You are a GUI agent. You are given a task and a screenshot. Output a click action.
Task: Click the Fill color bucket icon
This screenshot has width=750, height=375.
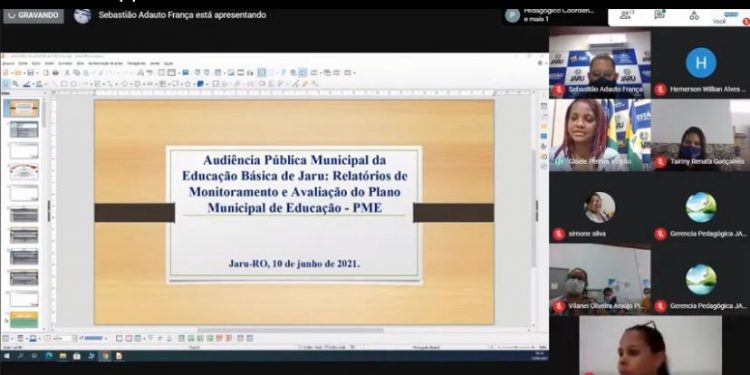coord(39,84)
